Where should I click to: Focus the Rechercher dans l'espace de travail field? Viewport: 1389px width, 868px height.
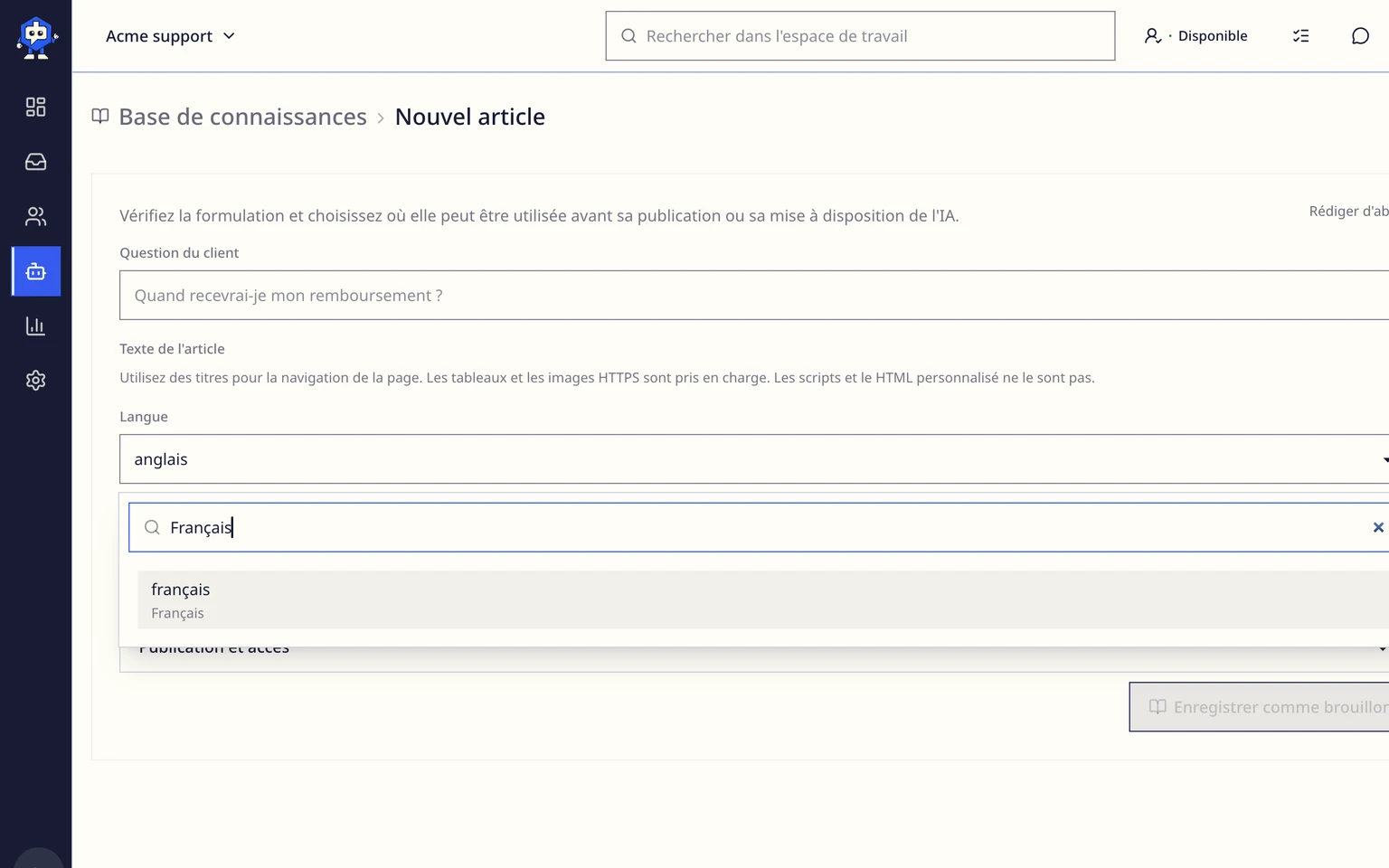[860, 36]
